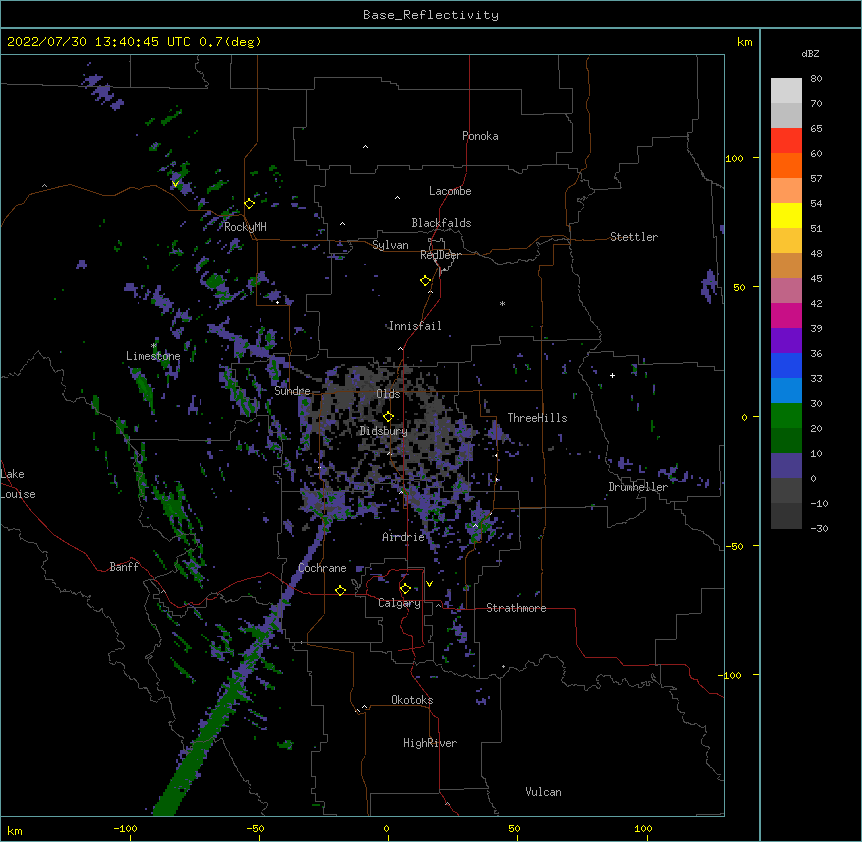Viewport: 862px width, 842px height.
Task: Click the Lake Louise label
Action: point(18,484)
